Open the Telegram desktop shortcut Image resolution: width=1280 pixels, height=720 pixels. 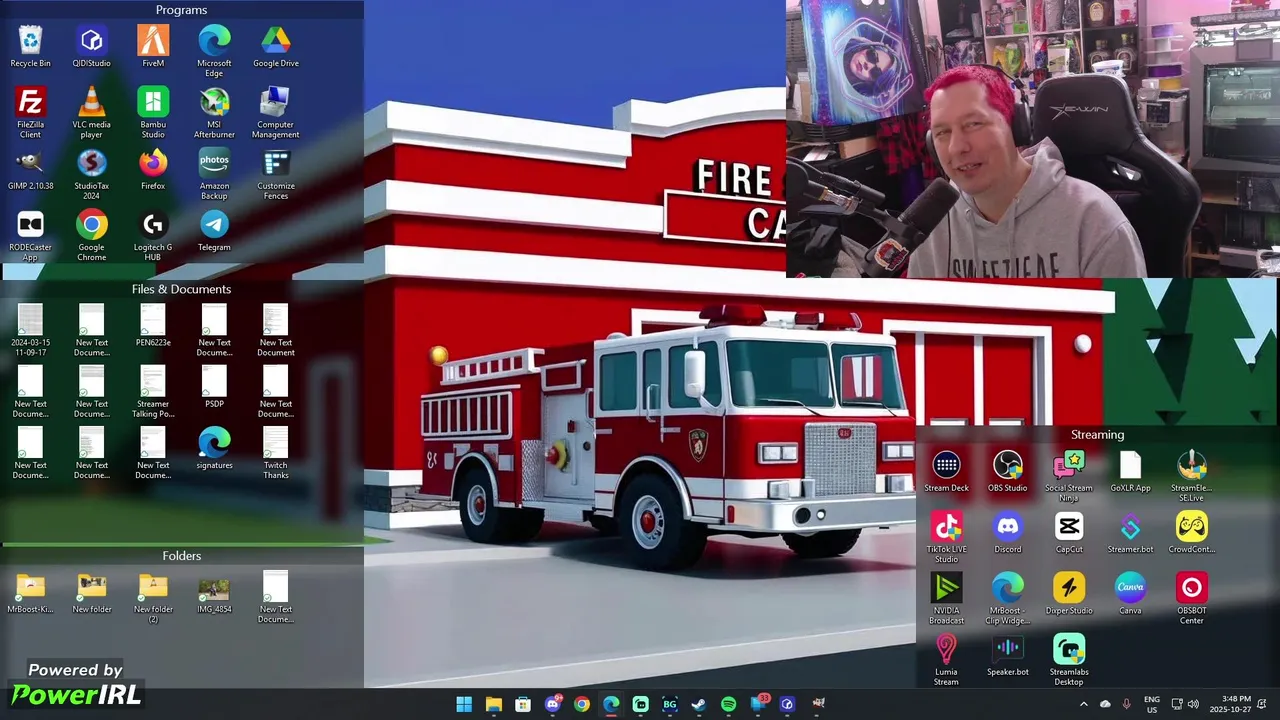click(x=214, y=231)
